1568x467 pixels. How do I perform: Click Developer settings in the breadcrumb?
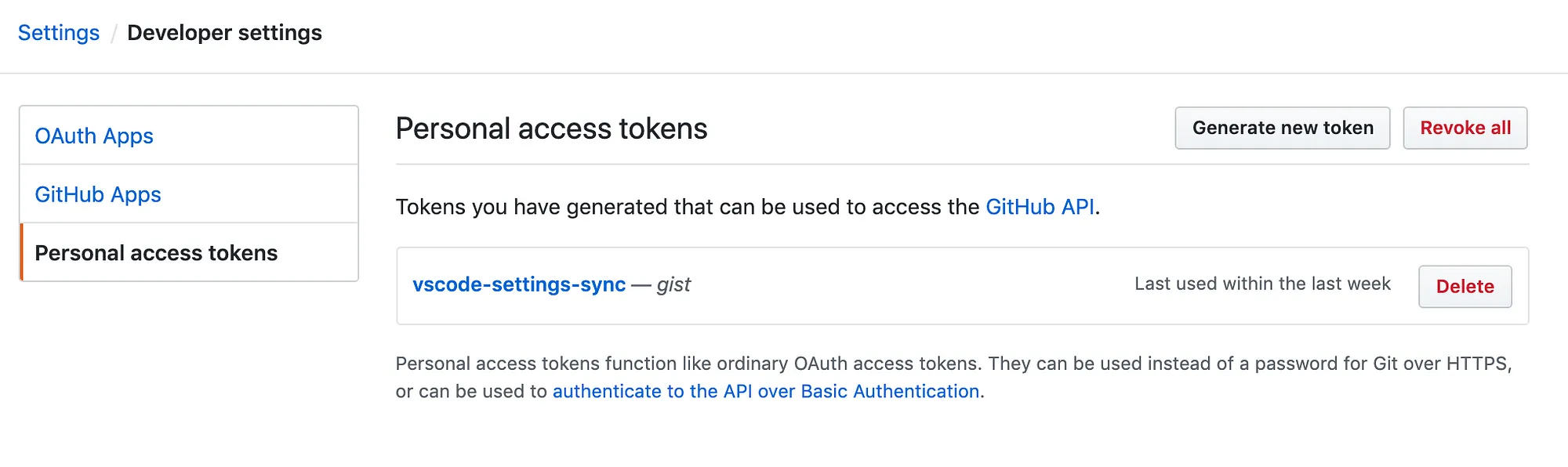pos(225,32)
